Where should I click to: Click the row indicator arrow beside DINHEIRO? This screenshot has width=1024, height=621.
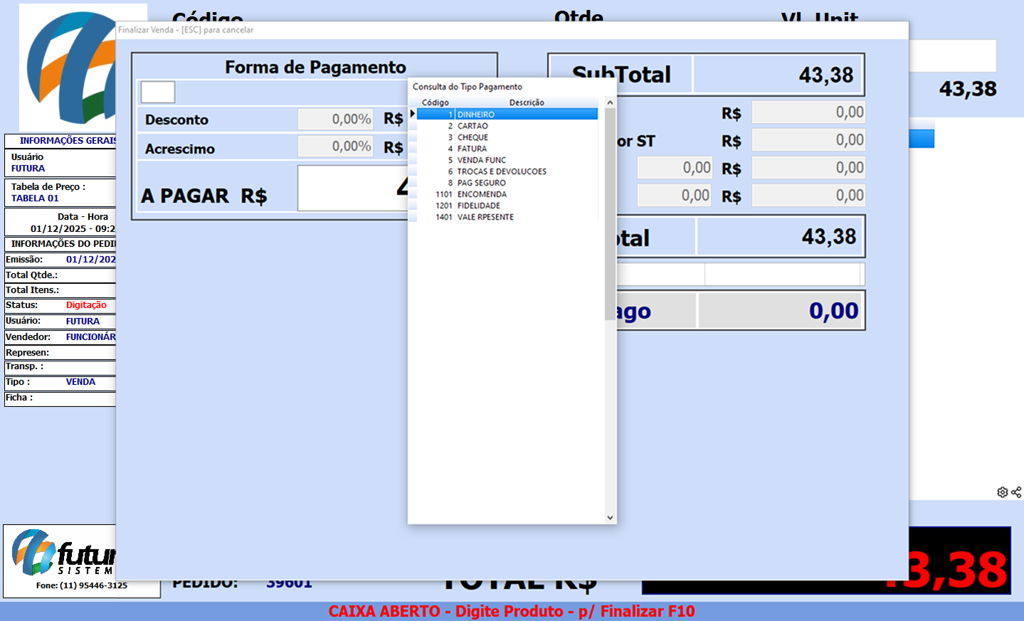click(x=412, y=114)
